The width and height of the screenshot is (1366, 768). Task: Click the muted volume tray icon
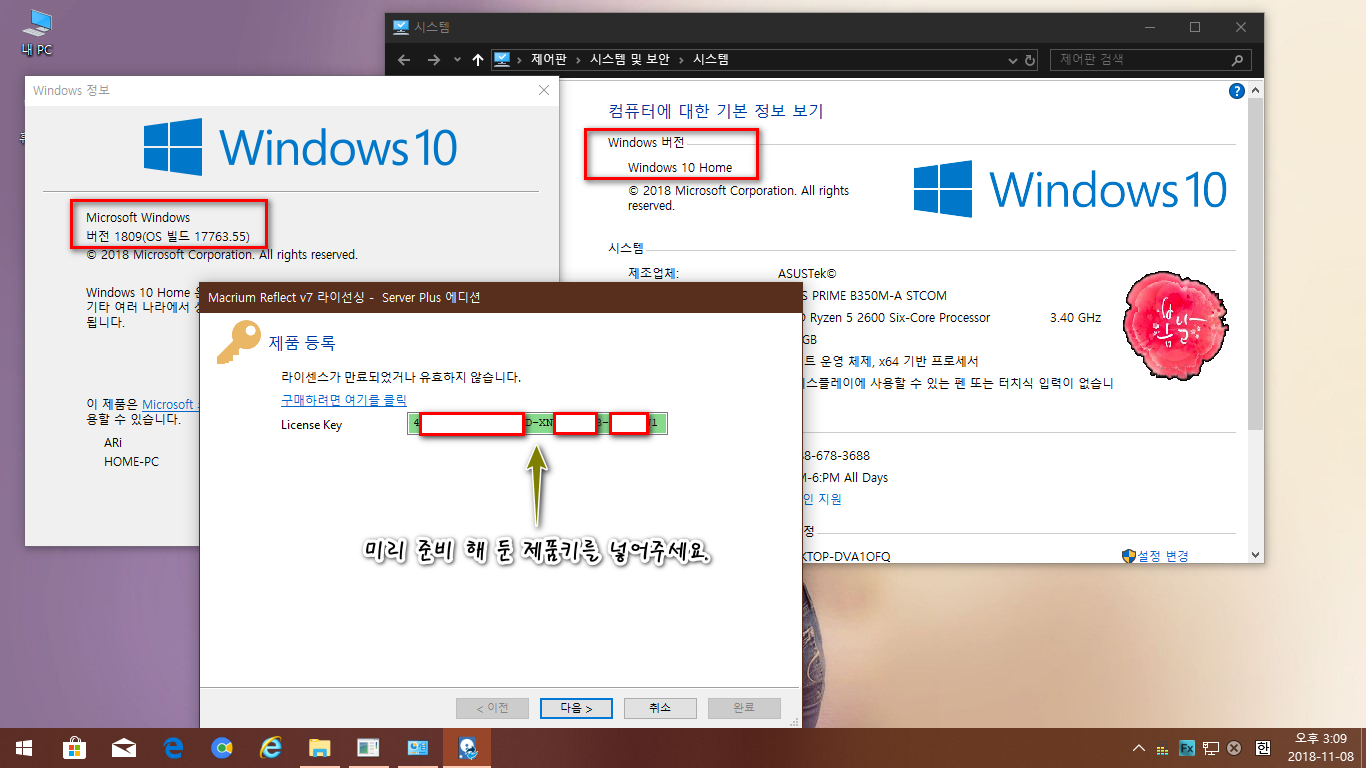[1235, 748]
